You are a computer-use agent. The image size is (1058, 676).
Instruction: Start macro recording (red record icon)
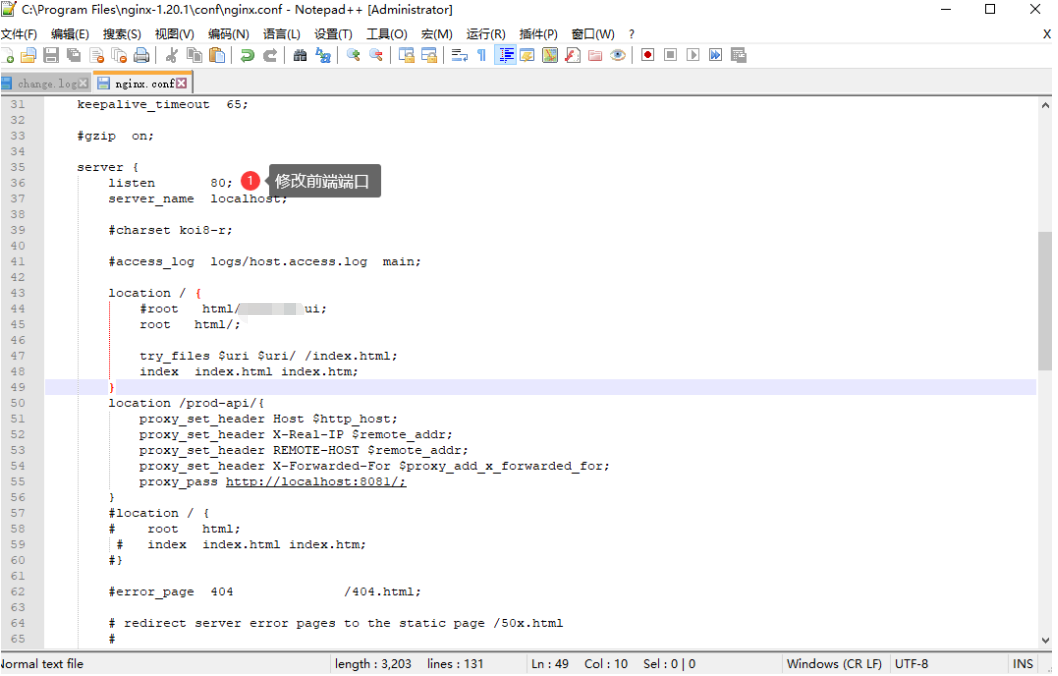pos(646,55)
